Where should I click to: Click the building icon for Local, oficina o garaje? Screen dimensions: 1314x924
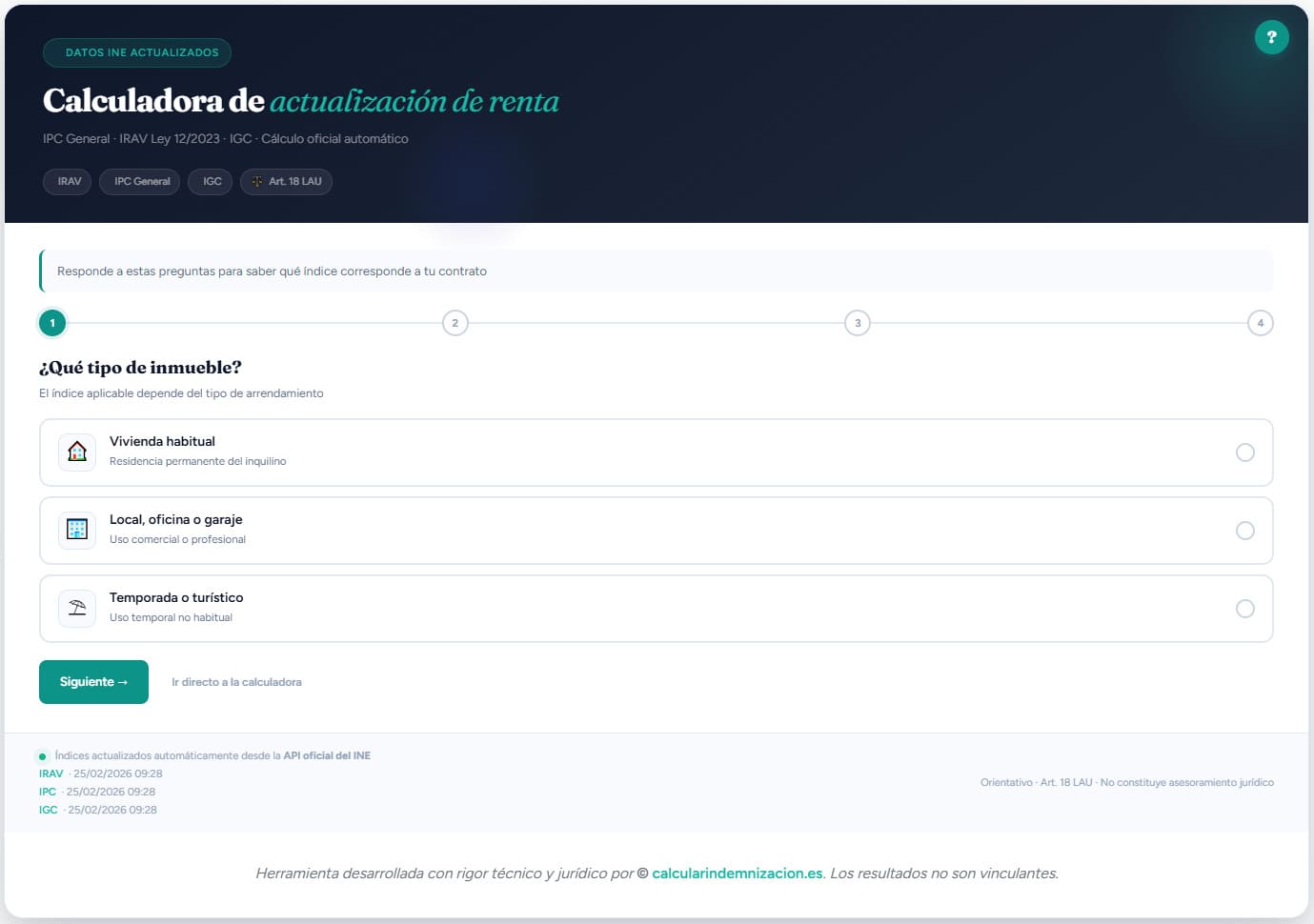click(x=77, y=530)
